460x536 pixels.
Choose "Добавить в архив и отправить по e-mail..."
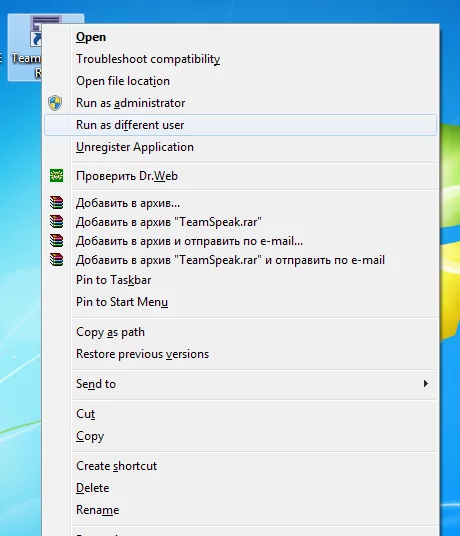pyautogui.click(x=241, y=241)
